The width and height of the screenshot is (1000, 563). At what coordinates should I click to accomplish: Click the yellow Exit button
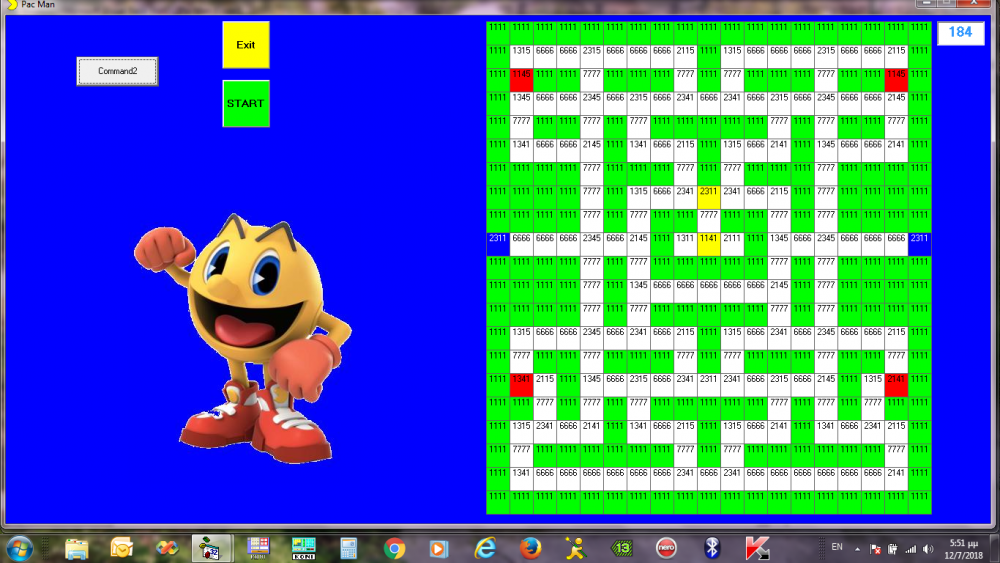coord(246,45)
